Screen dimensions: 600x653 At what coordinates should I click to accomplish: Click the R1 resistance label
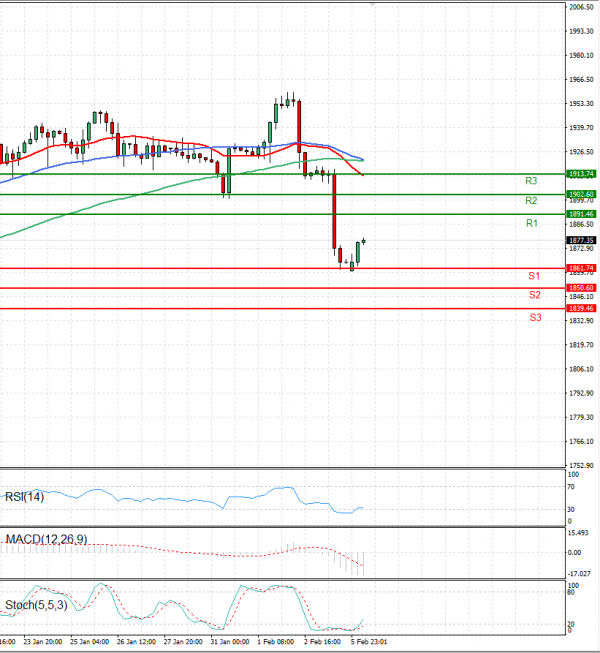533,224
